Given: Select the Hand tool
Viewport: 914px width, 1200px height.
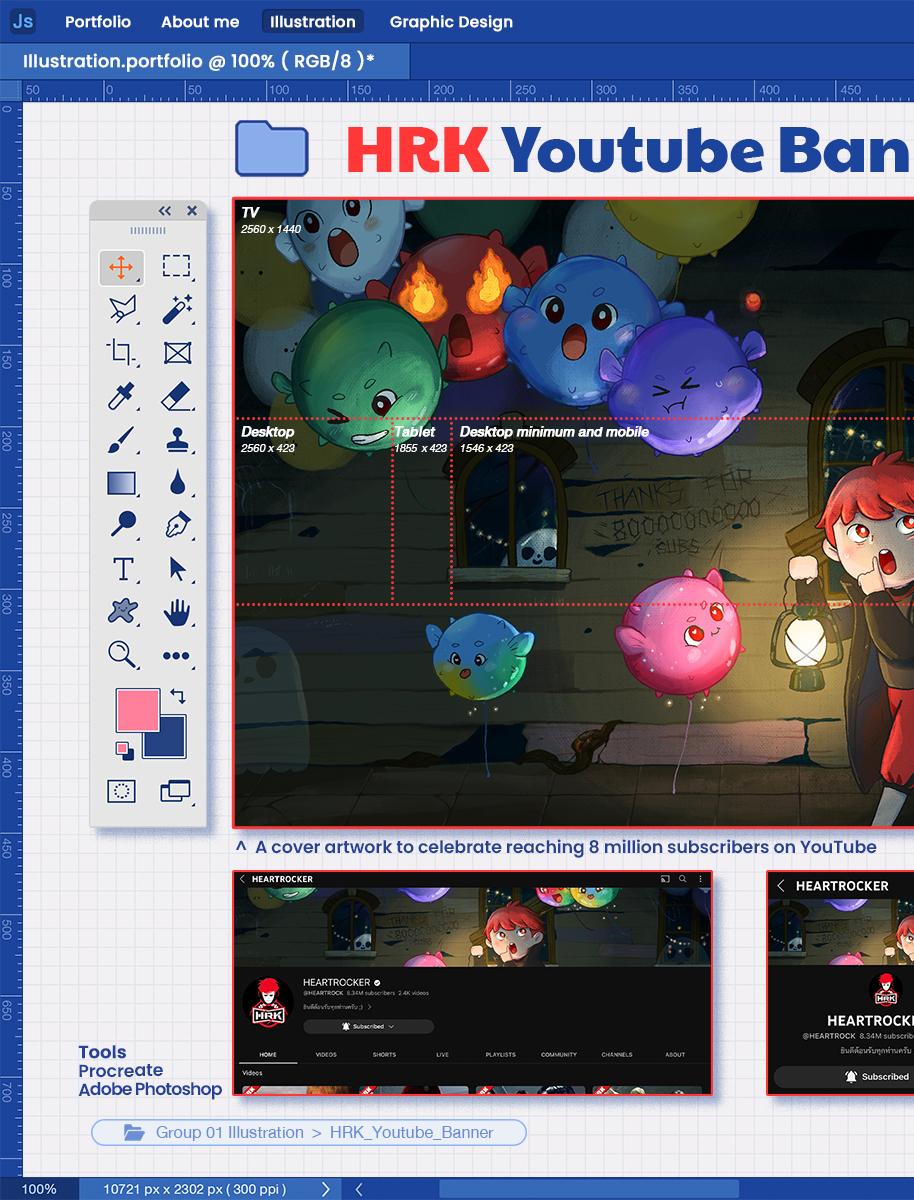Looking at the screenshot, I should [177, 611].
